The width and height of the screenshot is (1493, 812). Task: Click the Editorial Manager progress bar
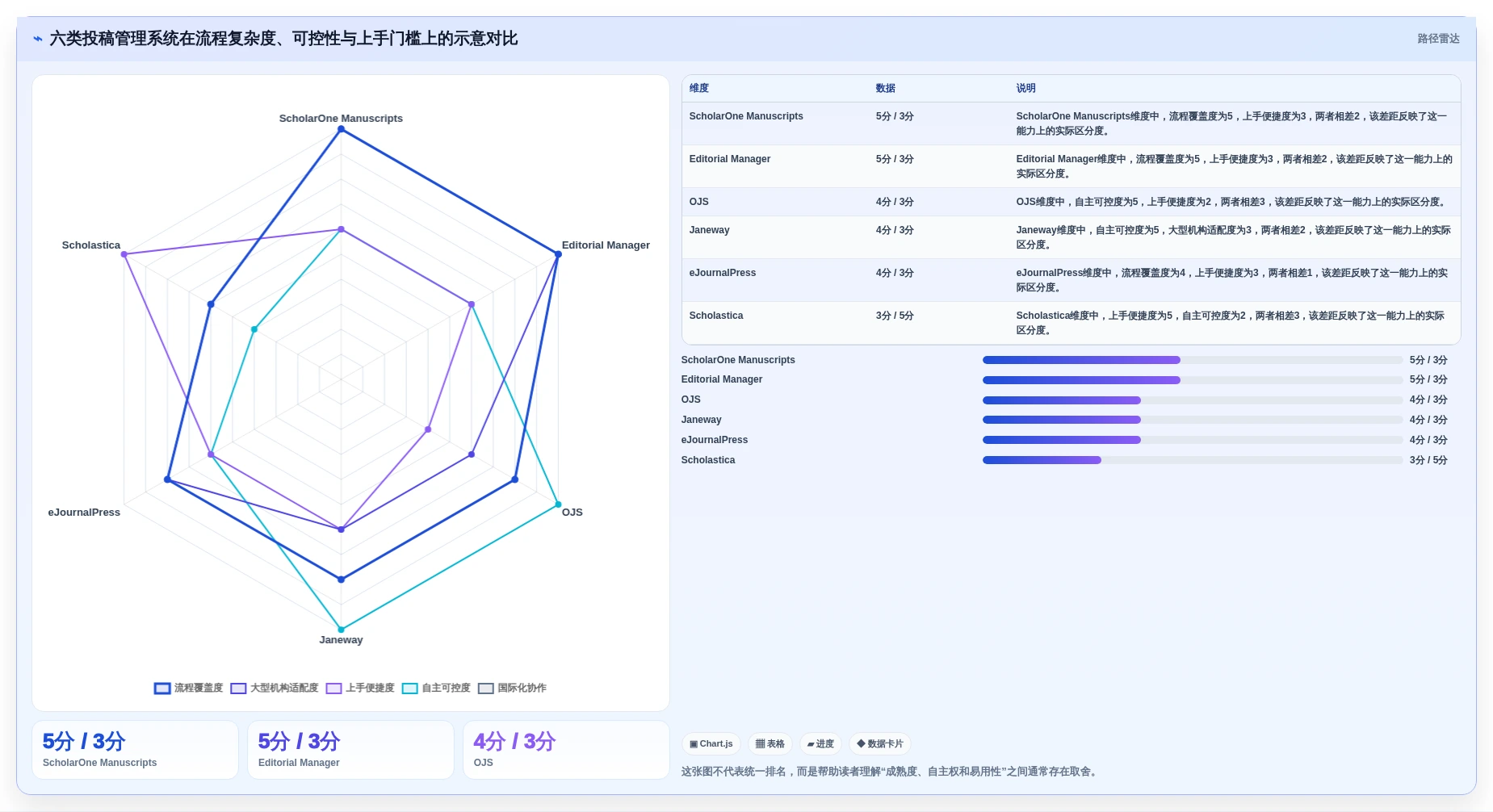point(1192,379)
